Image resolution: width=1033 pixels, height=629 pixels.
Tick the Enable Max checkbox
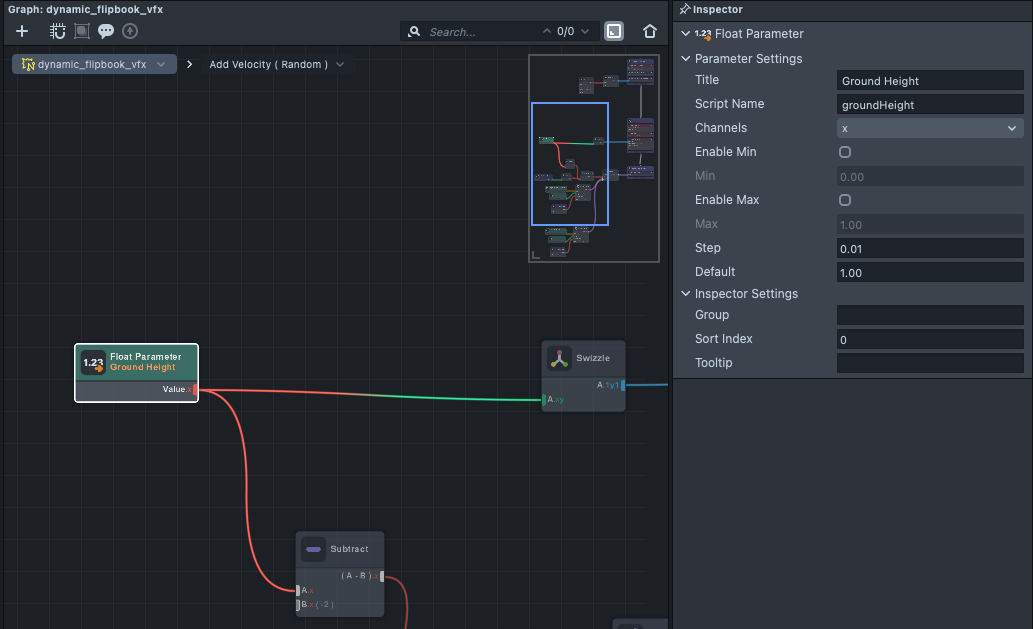pyautogui.click(x=845, y=200)
